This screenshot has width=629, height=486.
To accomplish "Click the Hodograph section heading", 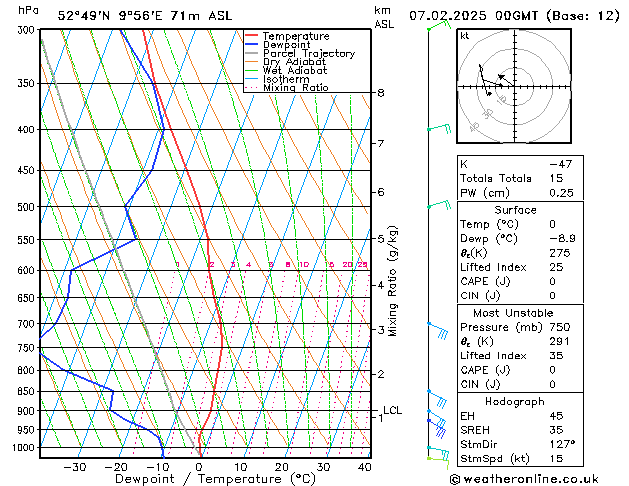I will coord(515,402).
